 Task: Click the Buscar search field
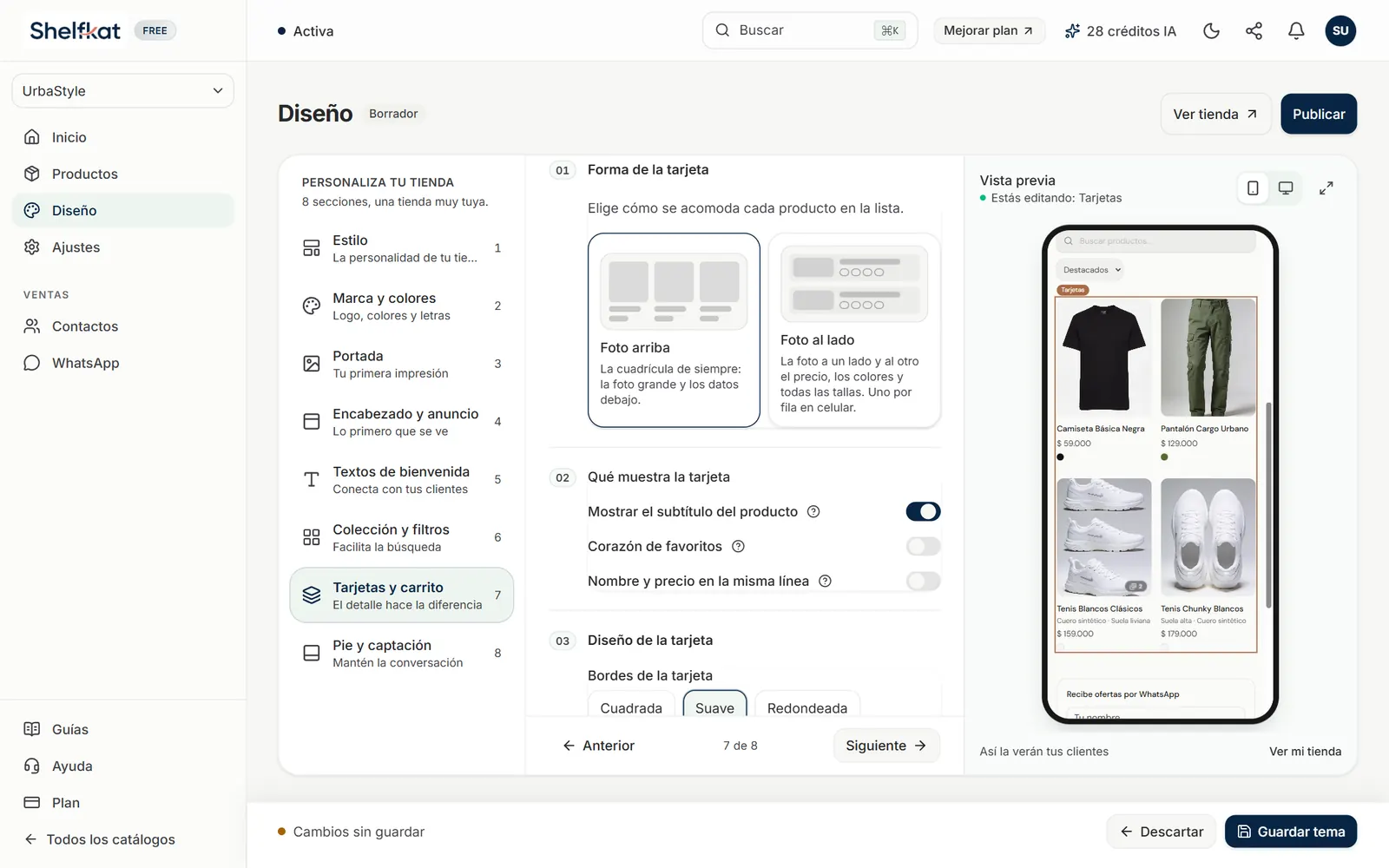click(x=810, y=30)
